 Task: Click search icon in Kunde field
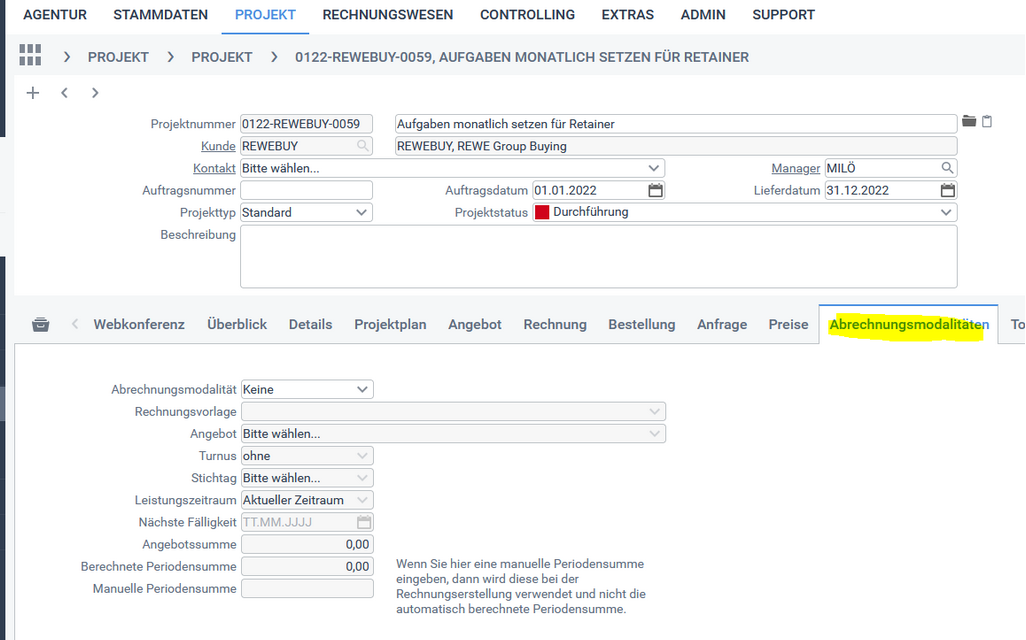[362, 146]
